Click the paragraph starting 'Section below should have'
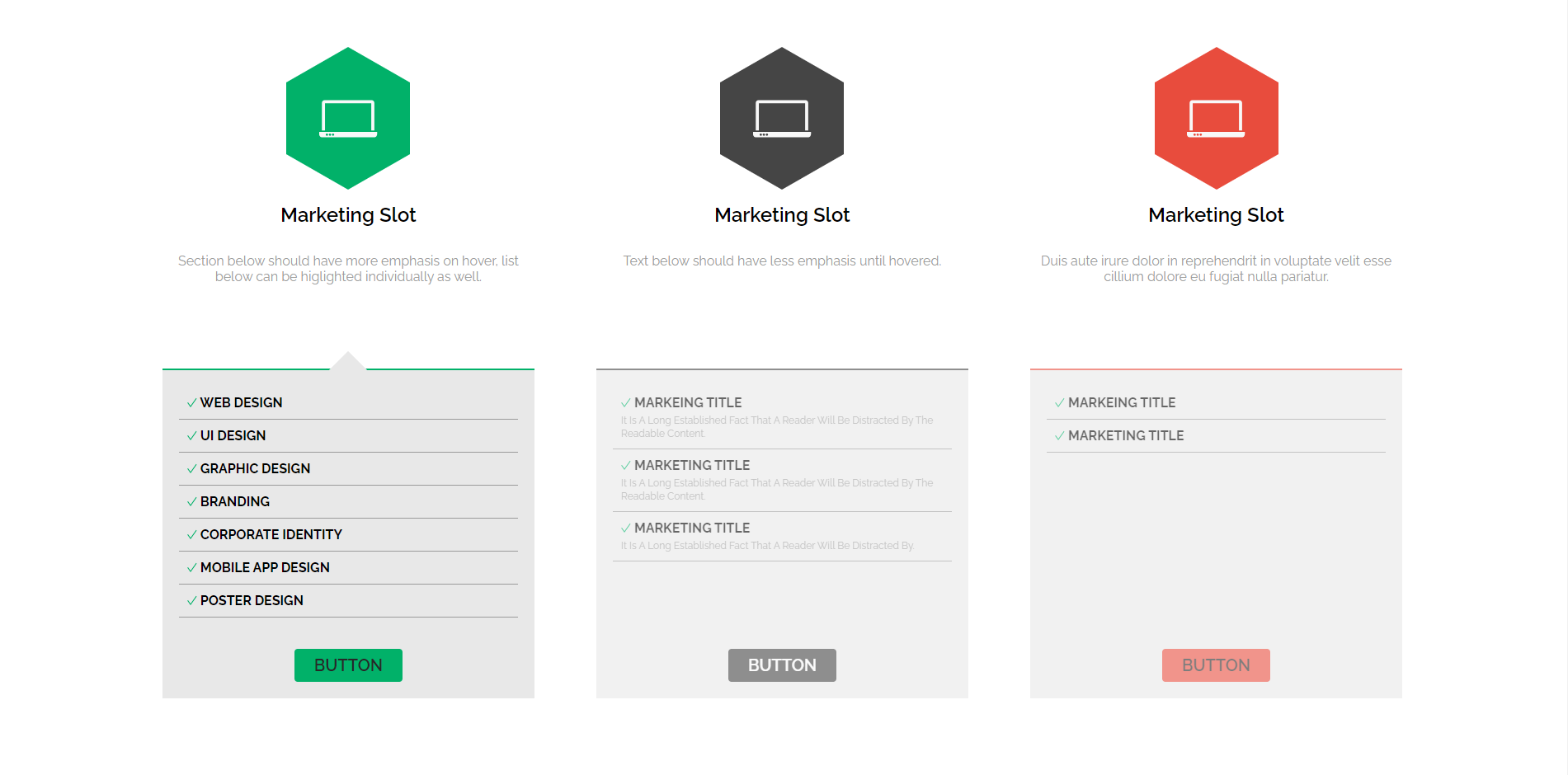The image size is (1568, 775). pyautogui.click(x=348, y=269)
